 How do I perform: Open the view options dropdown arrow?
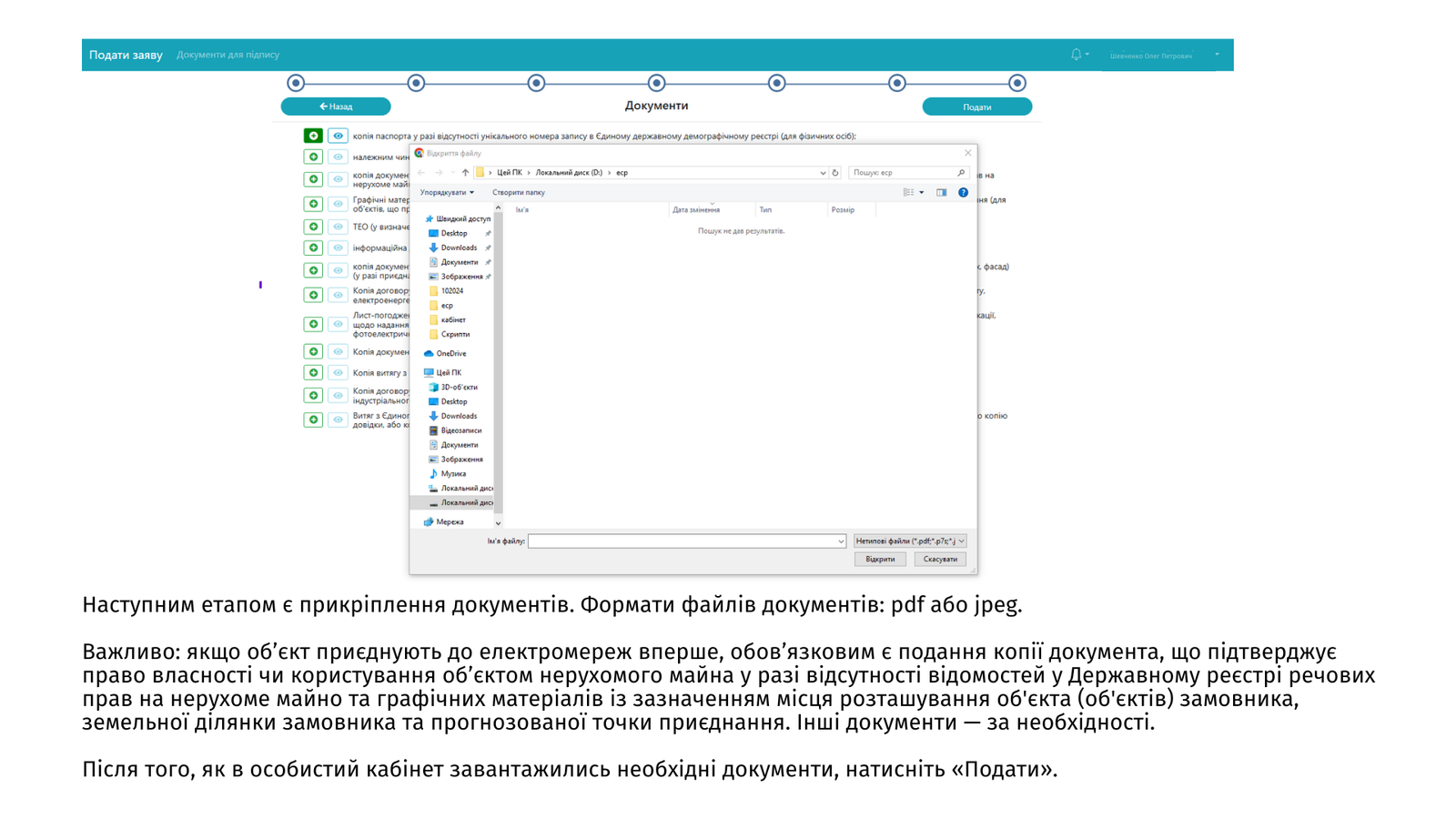coord(922,193)
